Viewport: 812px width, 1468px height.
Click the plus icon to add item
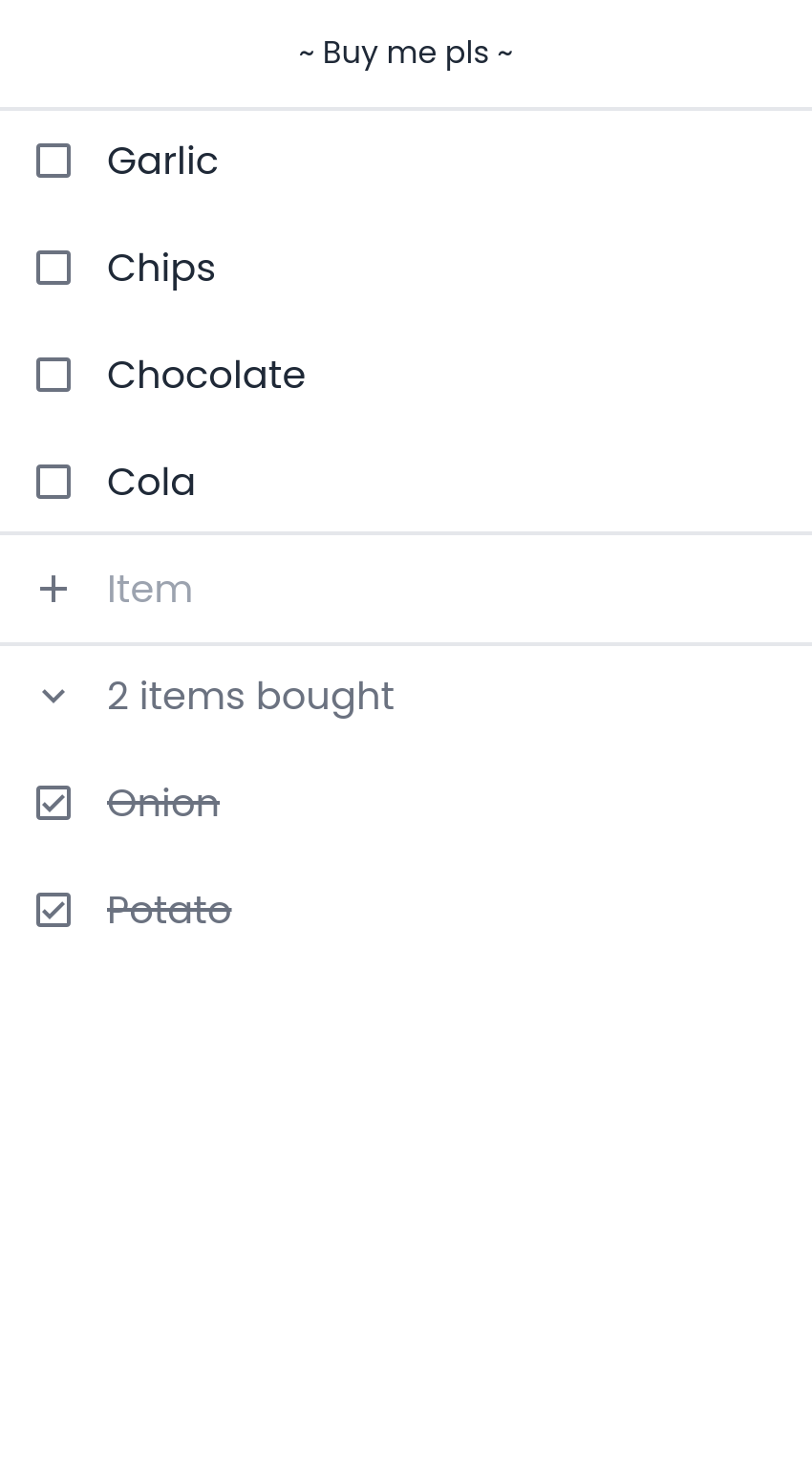[53, 589]
